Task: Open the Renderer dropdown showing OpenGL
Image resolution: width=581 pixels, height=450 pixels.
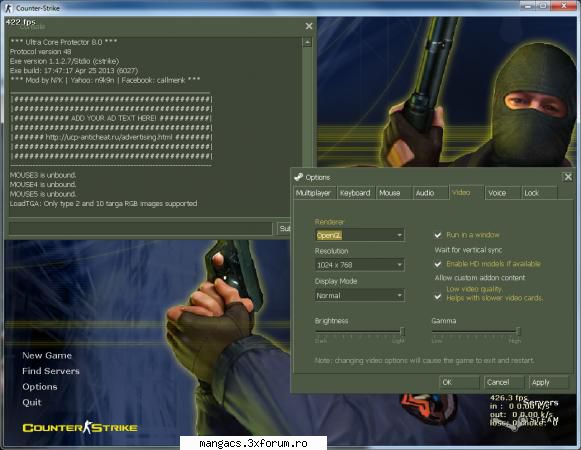Action: click(x=359, y=235)
